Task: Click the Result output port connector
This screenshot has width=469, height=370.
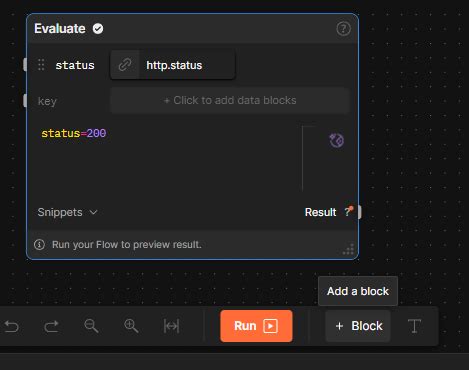Action: point(359,212)
